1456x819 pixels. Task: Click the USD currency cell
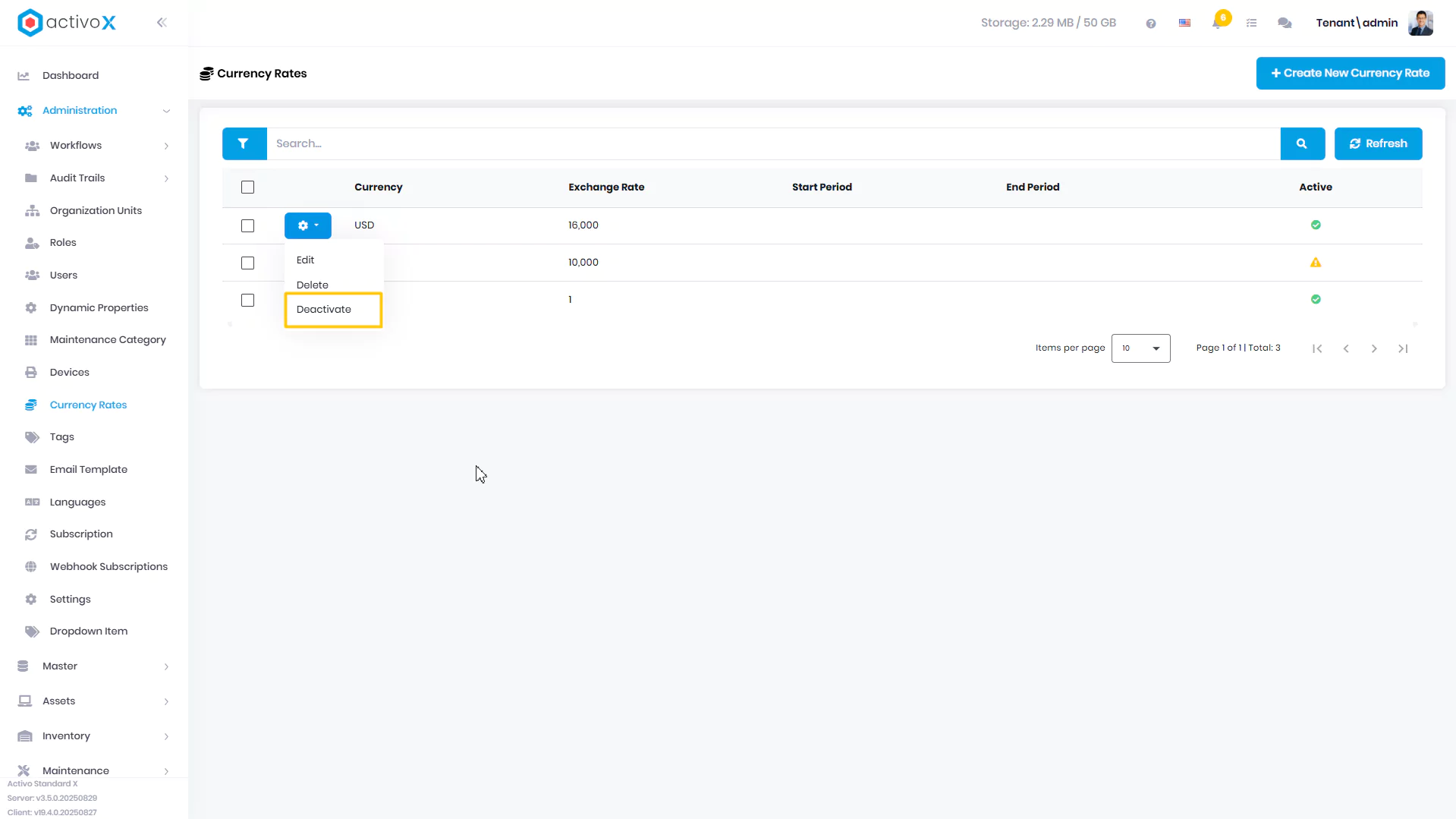click(364, 225)
